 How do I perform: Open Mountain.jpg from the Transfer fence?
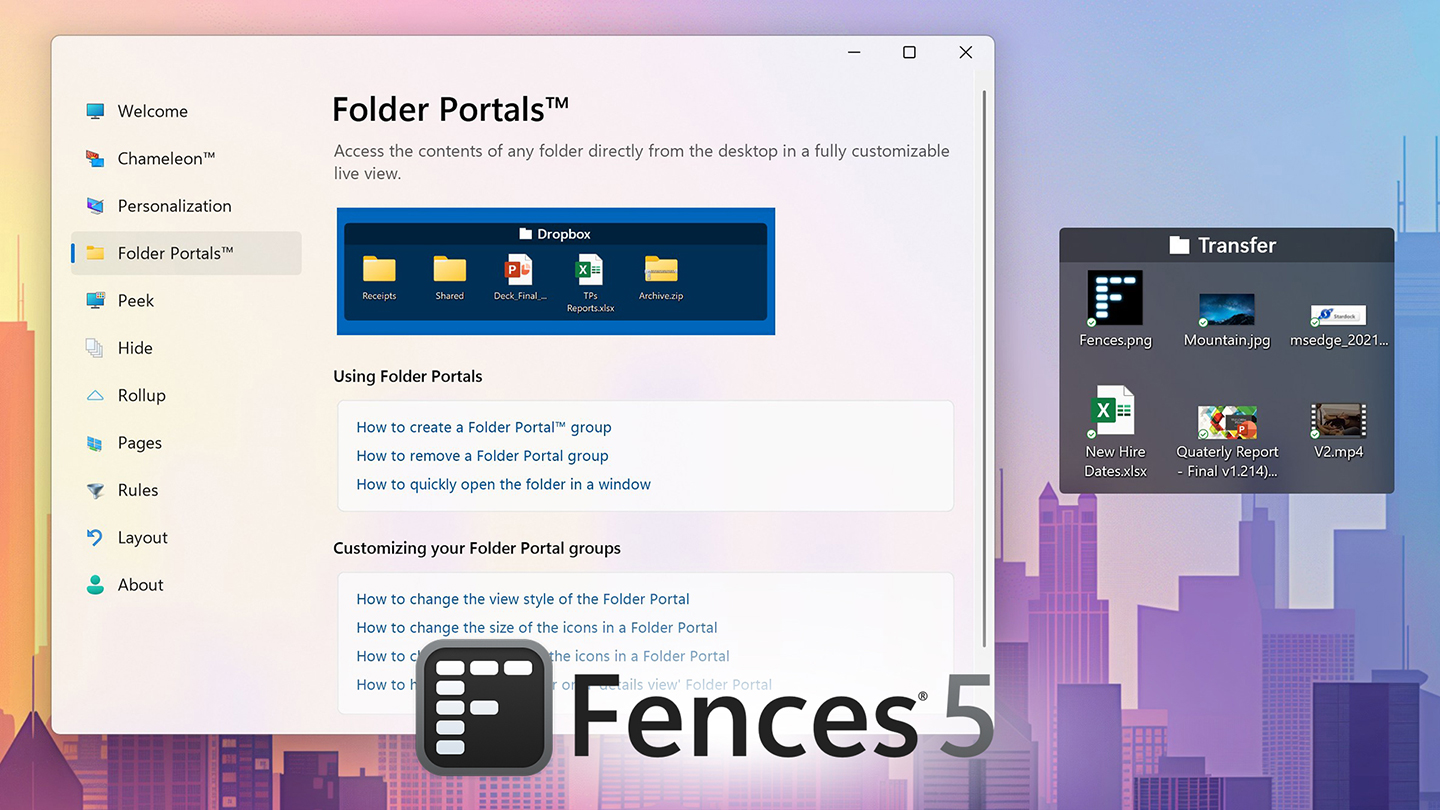tap(1226, 310)
